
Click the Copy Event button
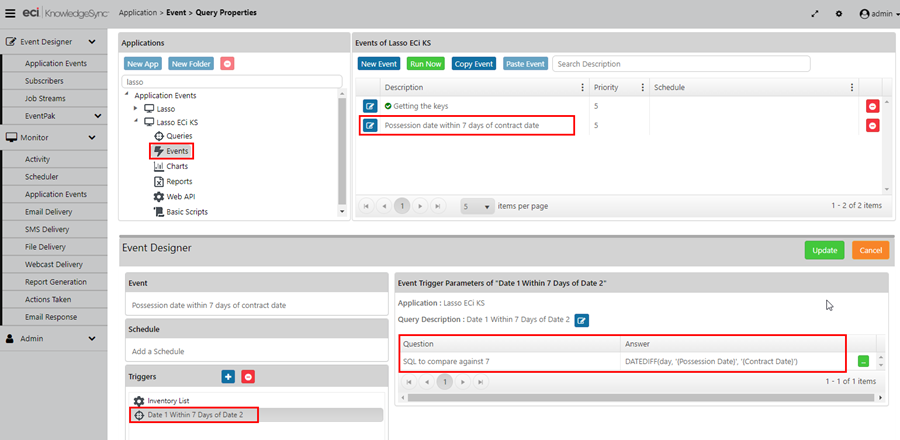click(x=474, y=64)
